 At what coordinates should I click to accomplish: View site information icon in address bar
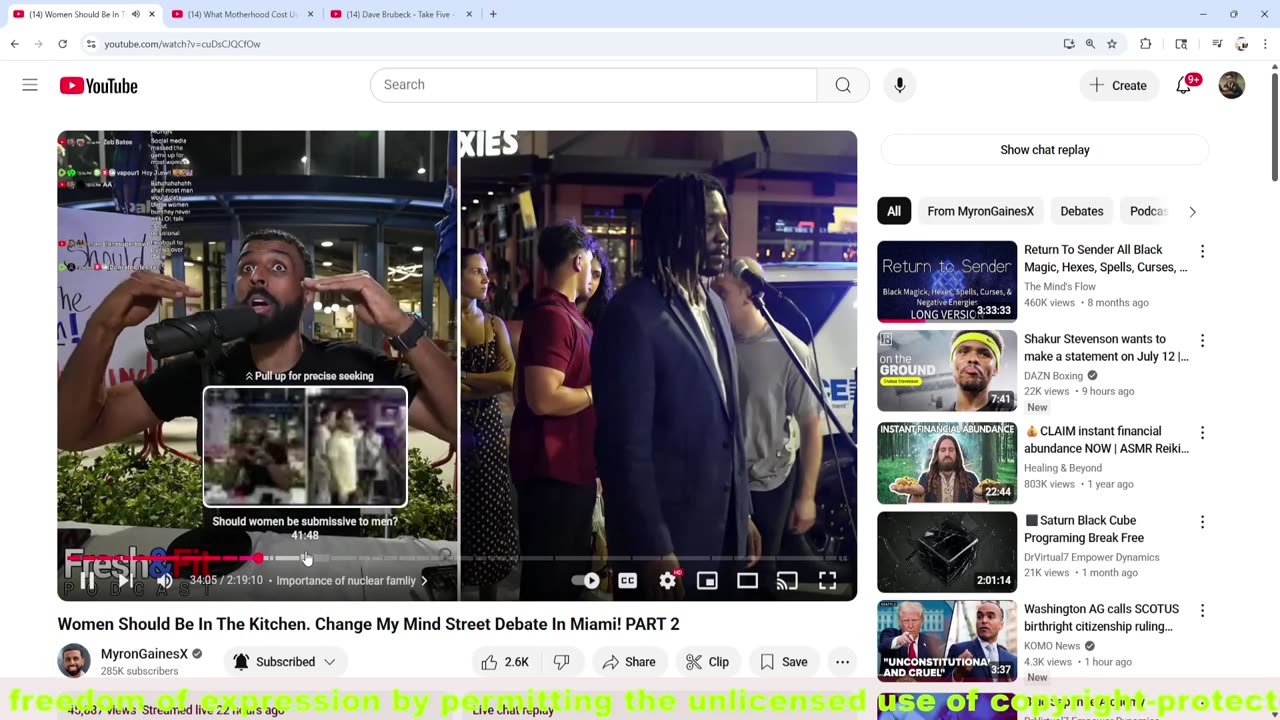pos(91,44)
